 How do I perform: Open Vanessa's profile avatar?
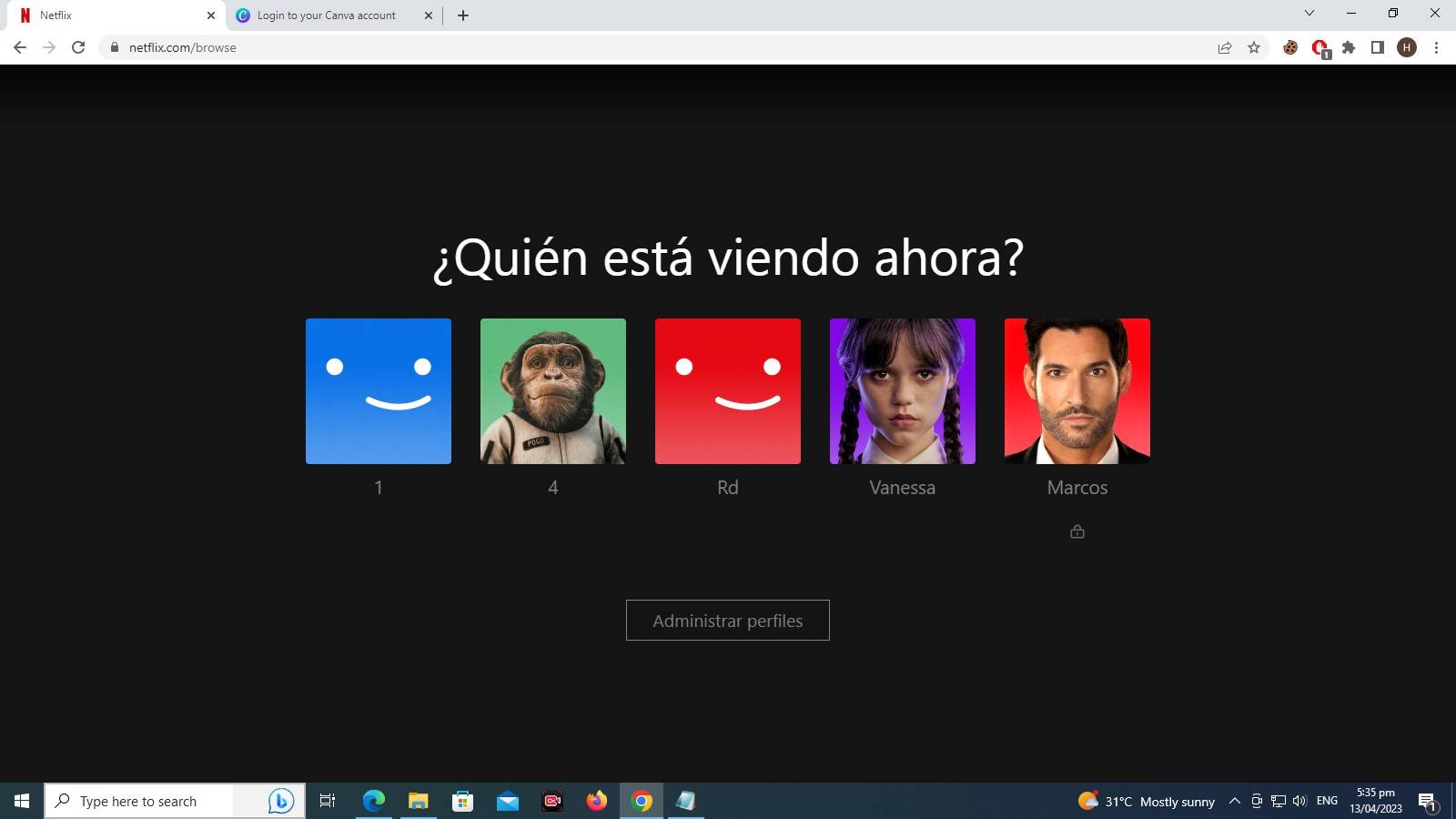pos(903,391)
